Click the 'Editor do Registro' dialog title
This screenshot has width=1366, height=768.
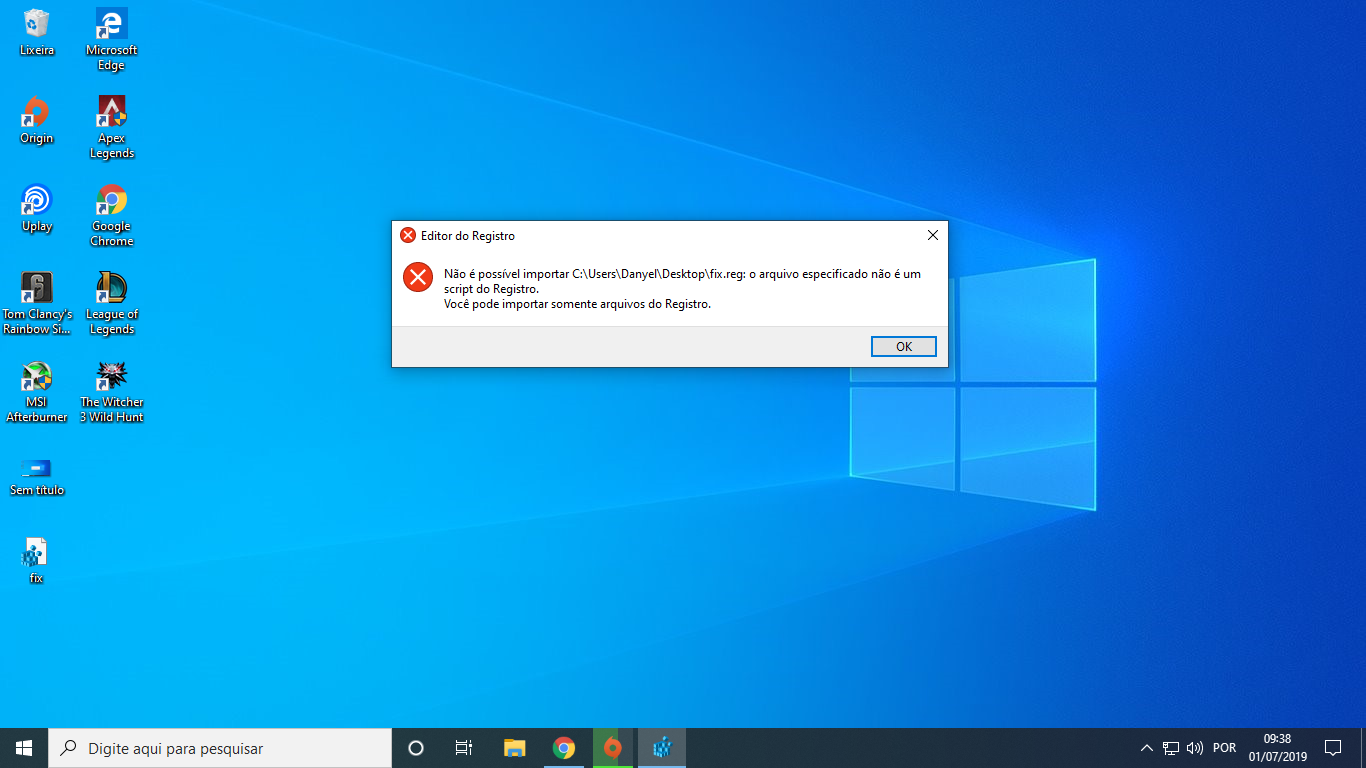(468, 236)
